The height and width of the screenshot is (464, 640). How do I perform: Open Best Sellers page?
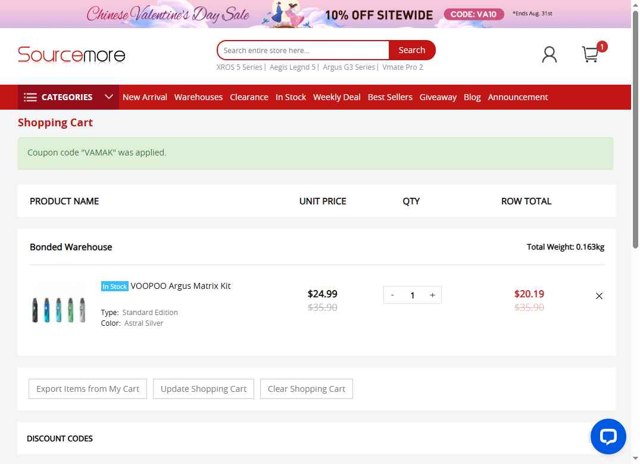click(390, 97)
